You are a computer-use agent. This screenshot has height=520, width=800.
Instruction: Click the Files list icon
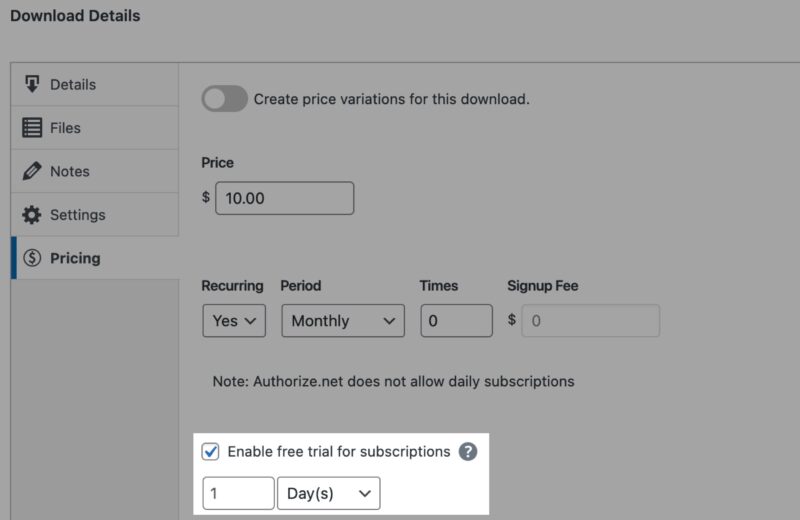click(32, 128)
